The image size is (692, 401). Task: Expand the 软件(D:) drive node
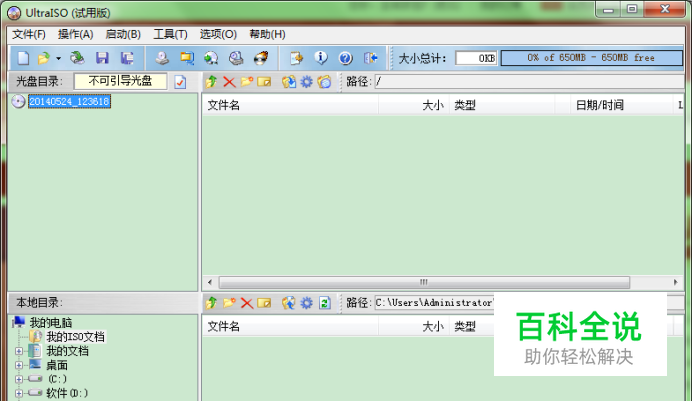pos(19,393)
